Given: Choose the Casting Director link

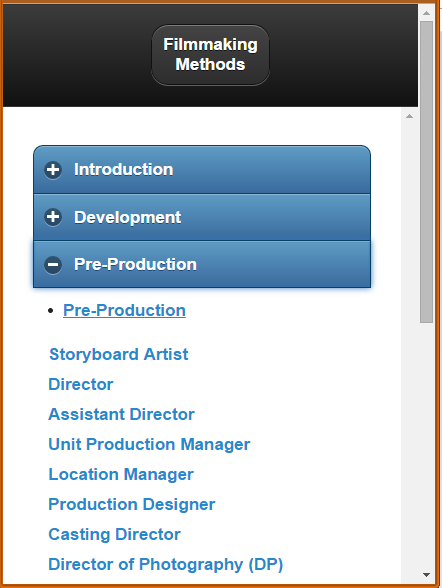Looking at the screenshot, I should click(114, 534).
